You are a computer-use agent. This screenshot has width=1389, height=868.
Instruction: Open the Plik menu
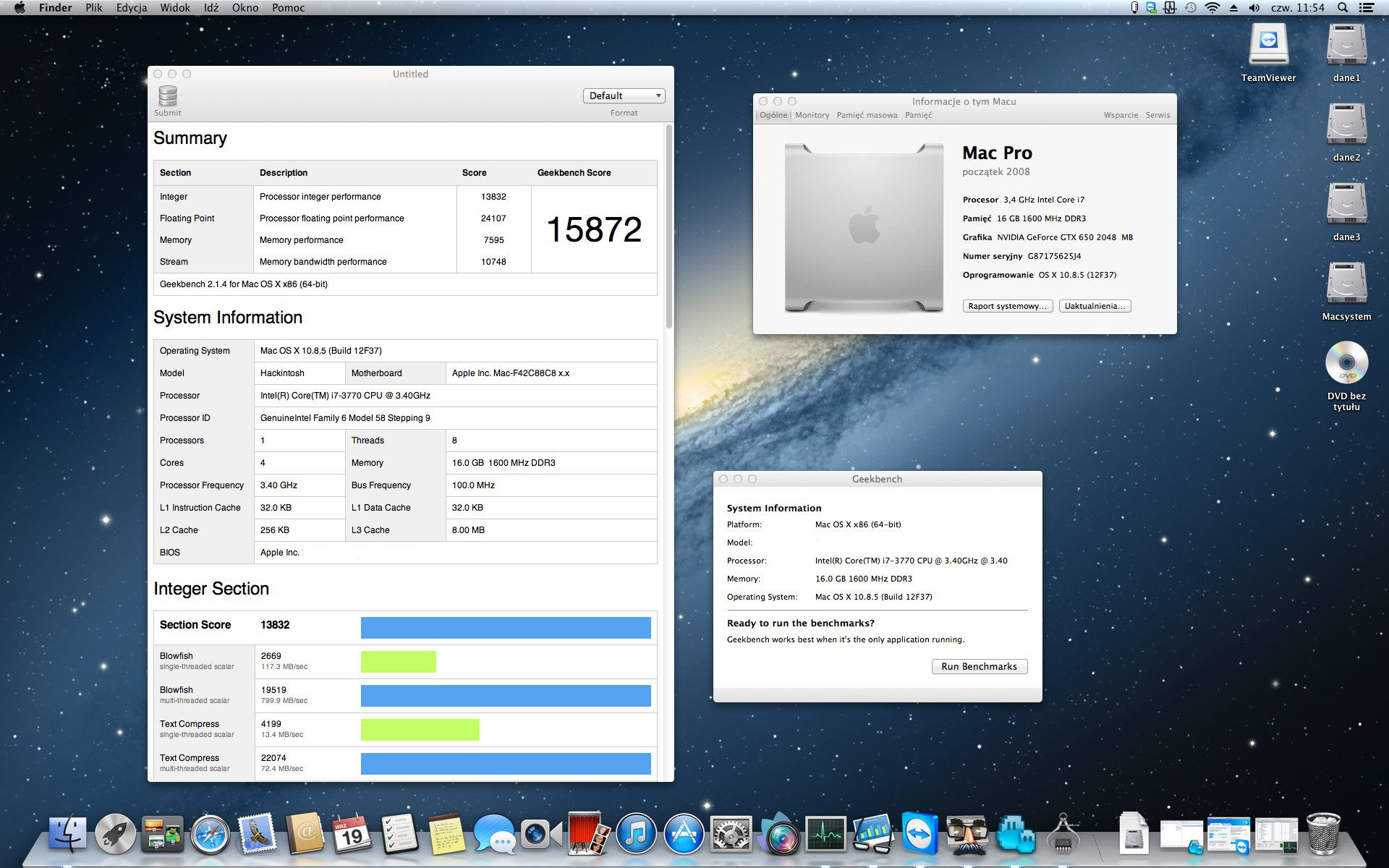(94, 8)
